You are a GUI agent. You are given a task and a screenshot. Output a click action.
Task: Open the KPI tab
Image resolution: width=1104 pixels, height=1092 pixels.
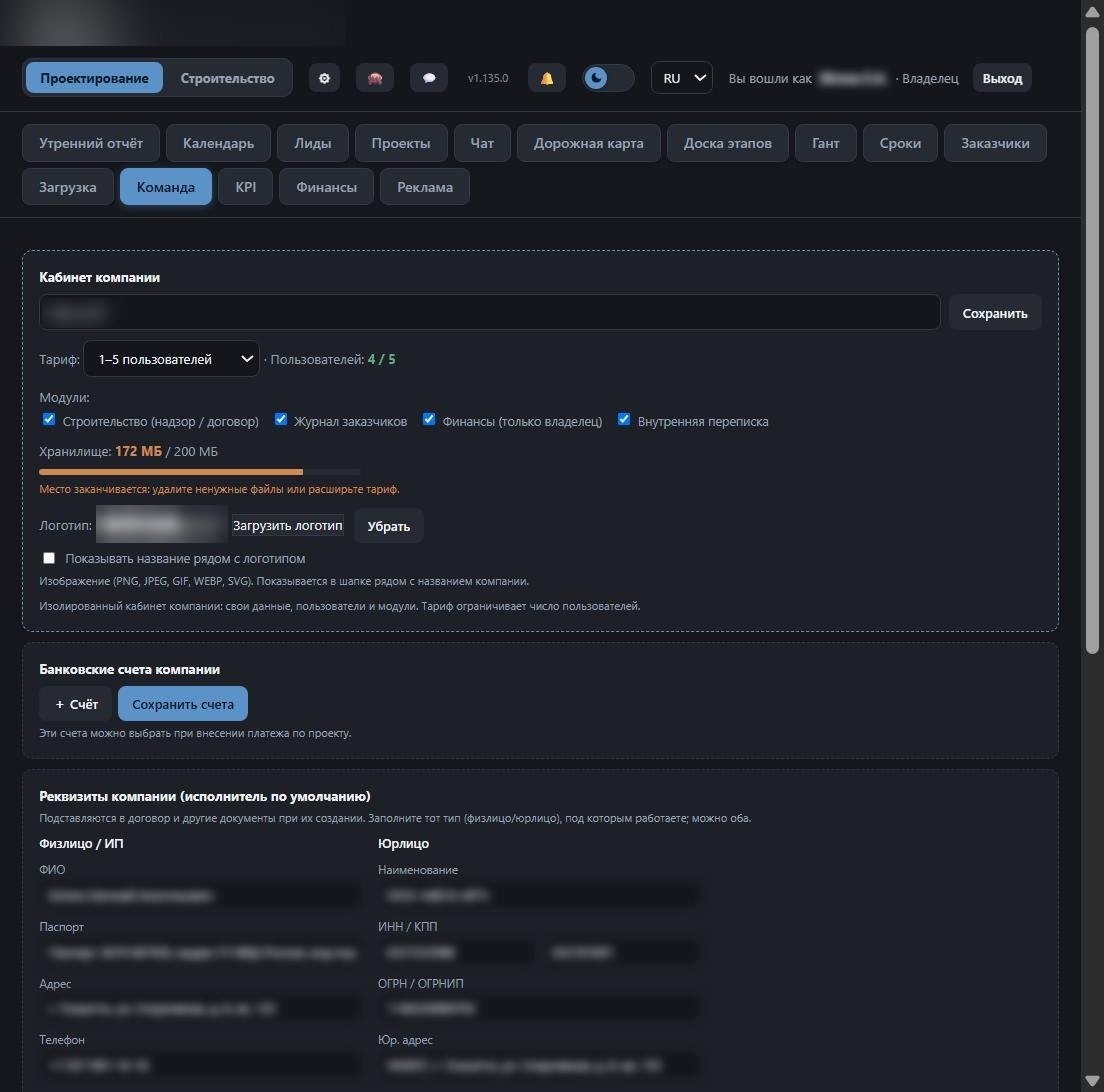[x=246, y=187]
